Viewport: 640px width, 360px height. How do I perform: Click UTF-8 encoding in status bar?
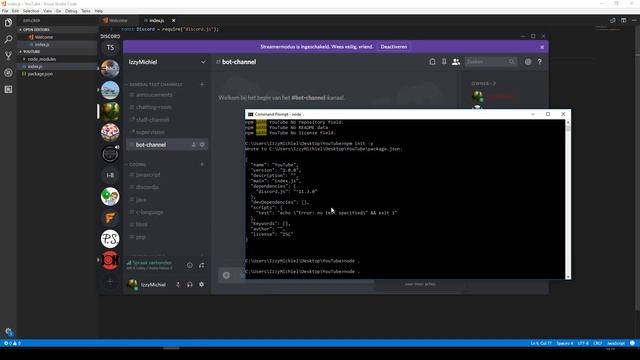pyautogui.click(x=583, y=343)
